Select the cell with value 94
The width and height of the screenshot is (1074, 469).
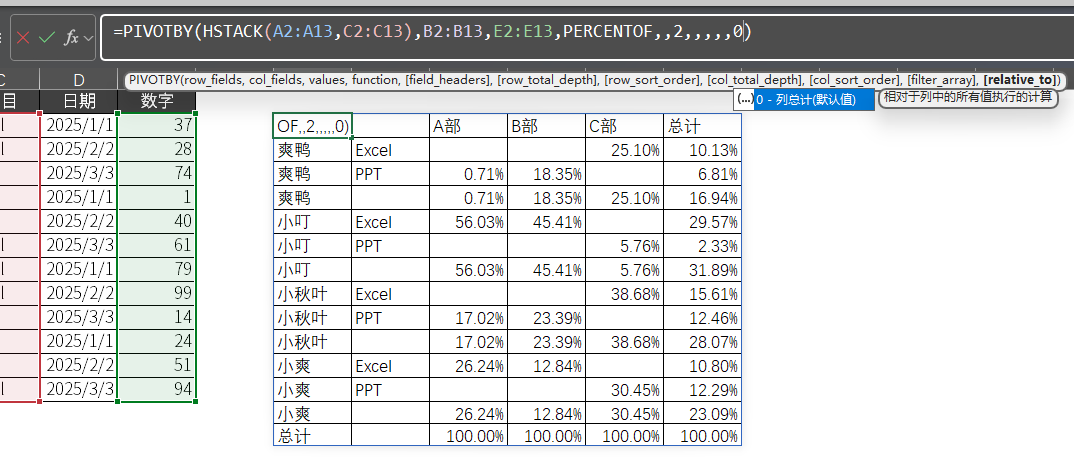[x=158, y=388]
